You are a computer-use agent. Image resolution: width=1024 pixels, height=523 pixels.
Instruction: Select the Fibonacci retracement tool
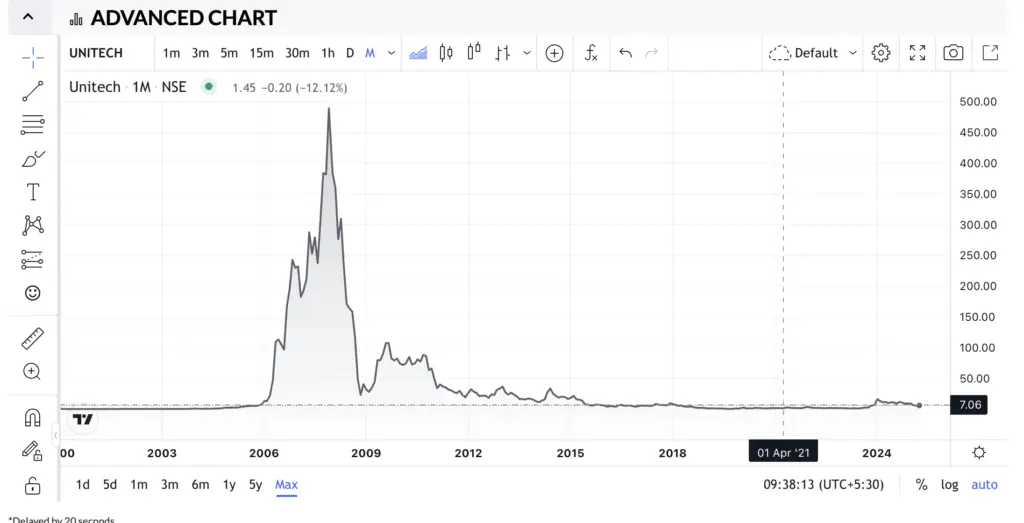click(x=32, y=125)
